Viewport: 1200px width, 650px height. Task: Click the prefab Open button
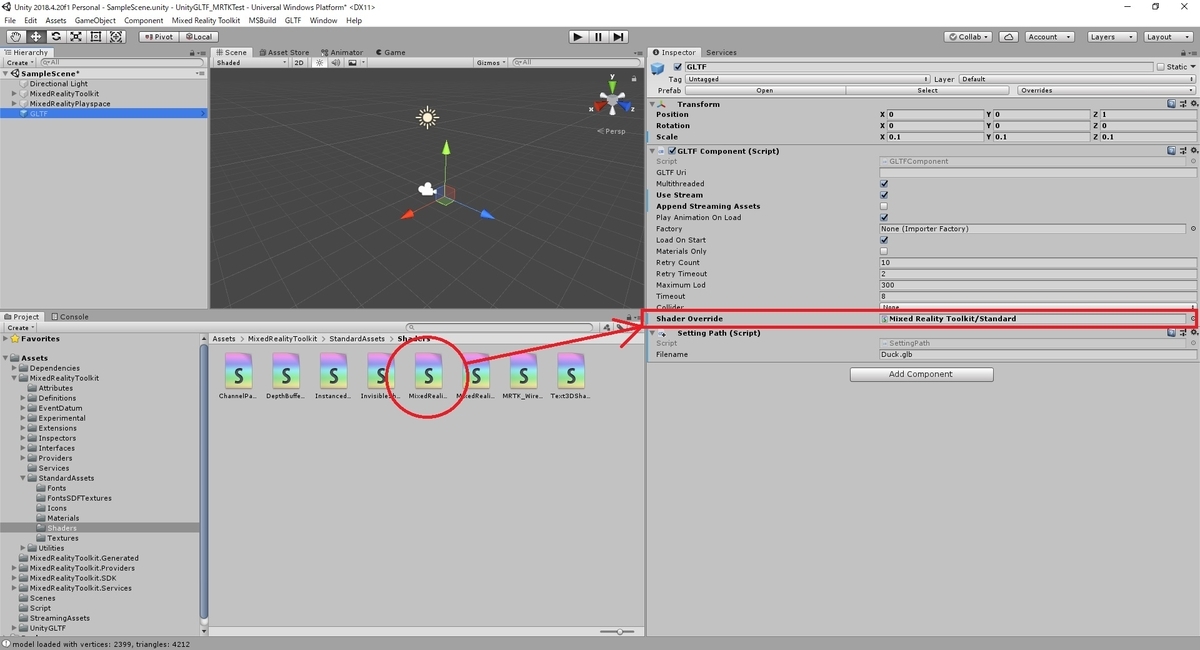[x=764, y=90]
